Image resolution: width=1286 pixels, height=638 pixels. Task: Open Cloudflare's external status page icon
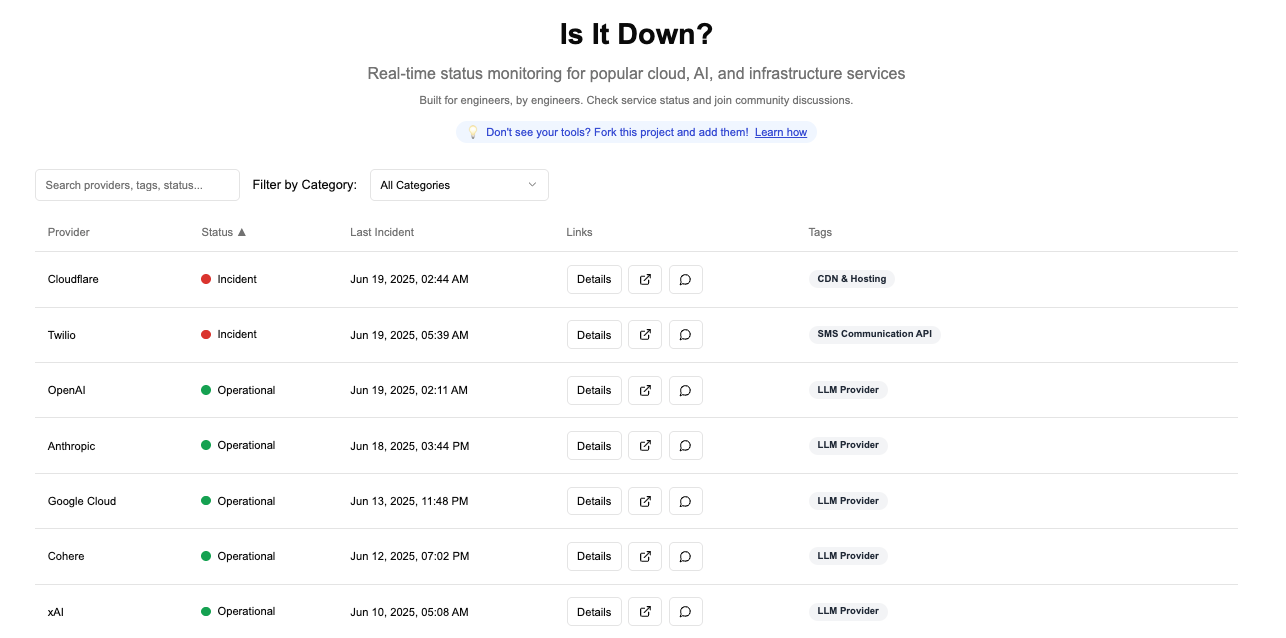pyautogui.click(x=645, y=279)
